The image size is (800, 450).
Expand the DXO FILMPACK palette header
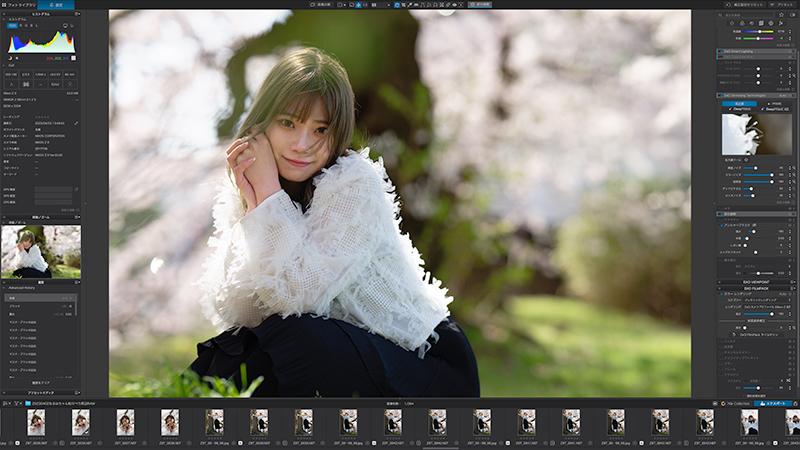756,288
